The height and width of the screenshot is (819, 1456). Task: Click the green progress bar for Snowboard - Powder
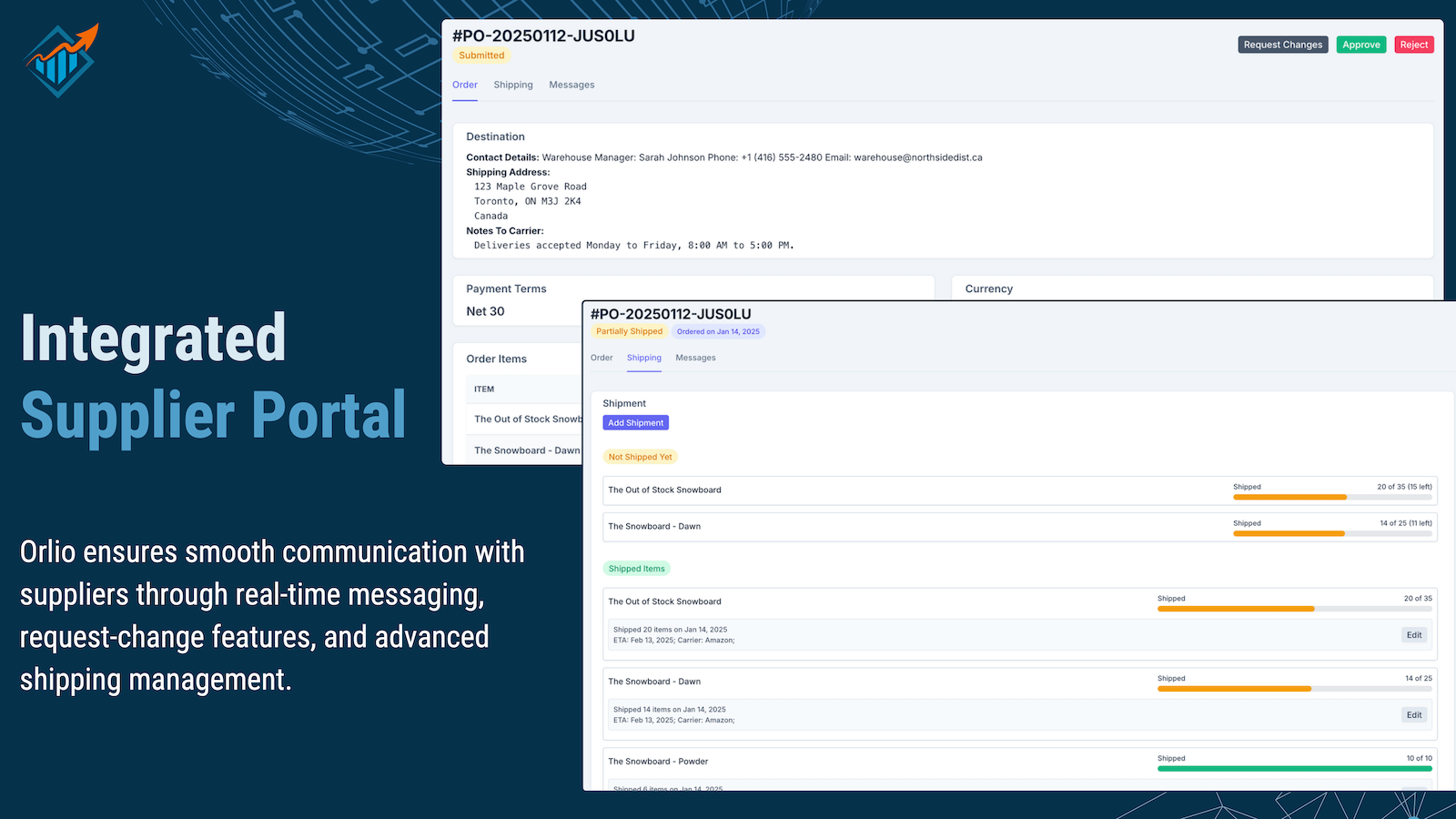tap(1294, 769)
